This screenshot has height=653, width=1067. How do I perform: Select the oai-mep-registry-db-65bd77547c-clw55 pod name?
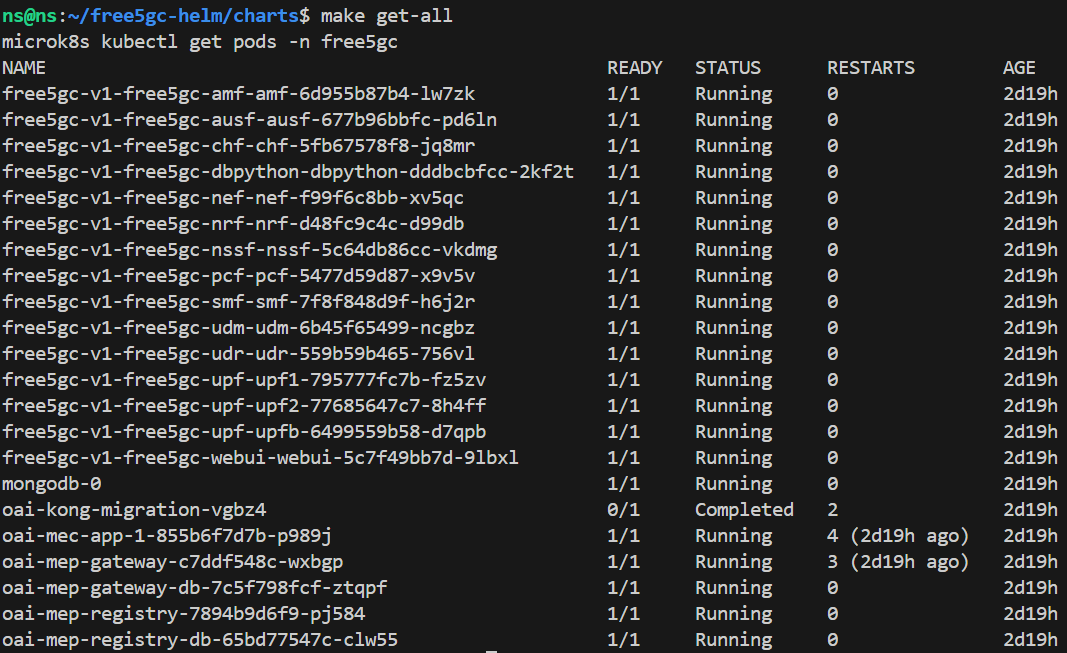point(200,639)
